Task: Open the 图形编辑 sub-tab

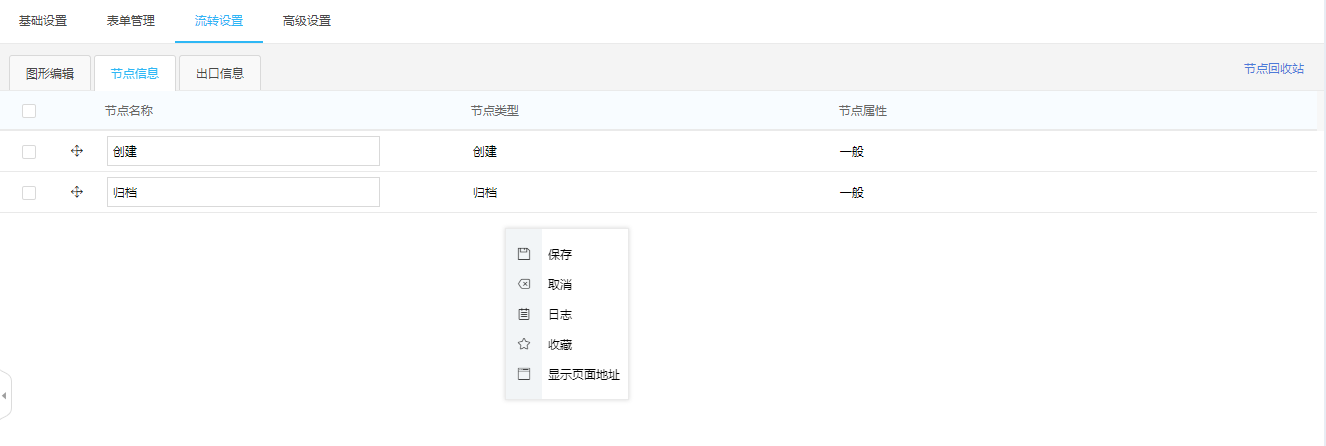Action: pyautogui.click(x=50, y=73)
